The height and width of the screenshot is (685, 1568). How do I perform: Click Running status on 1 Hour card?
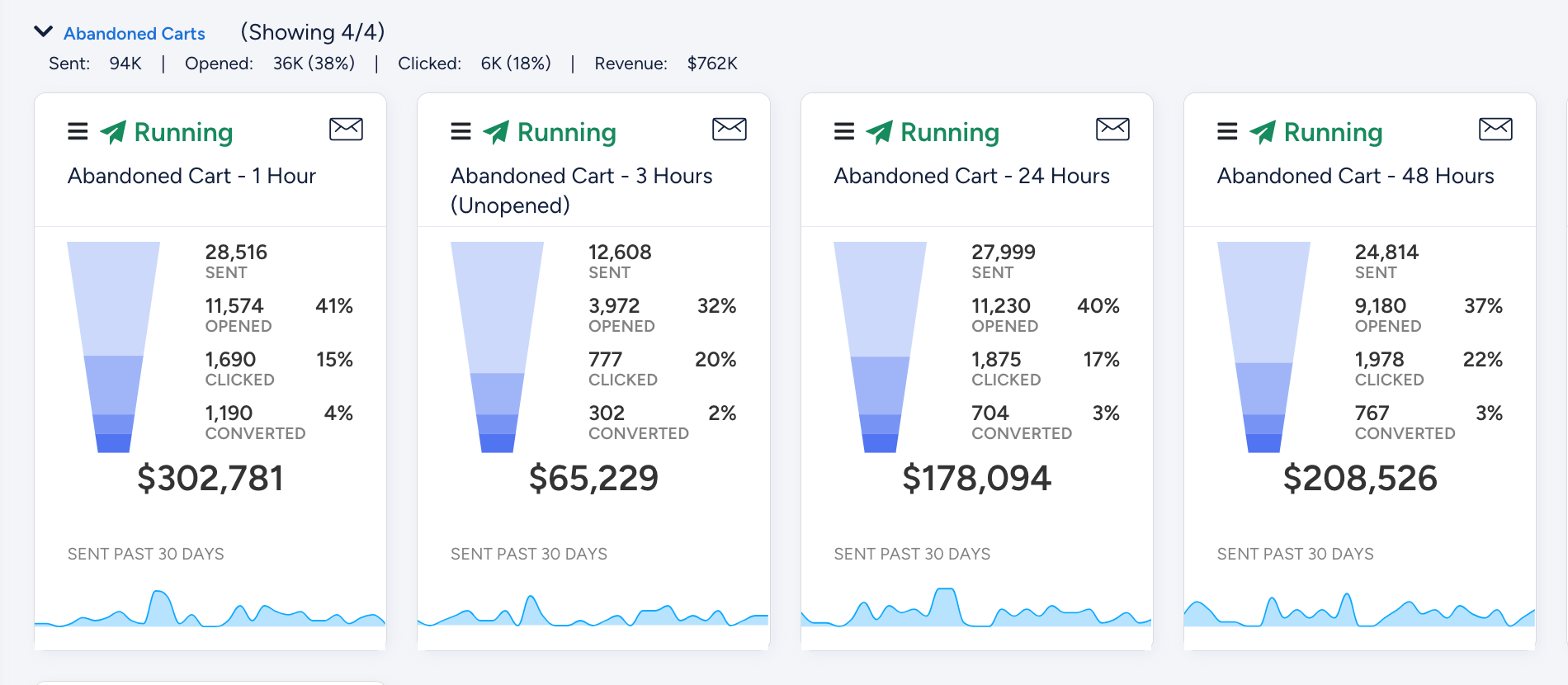coord(167,132)
